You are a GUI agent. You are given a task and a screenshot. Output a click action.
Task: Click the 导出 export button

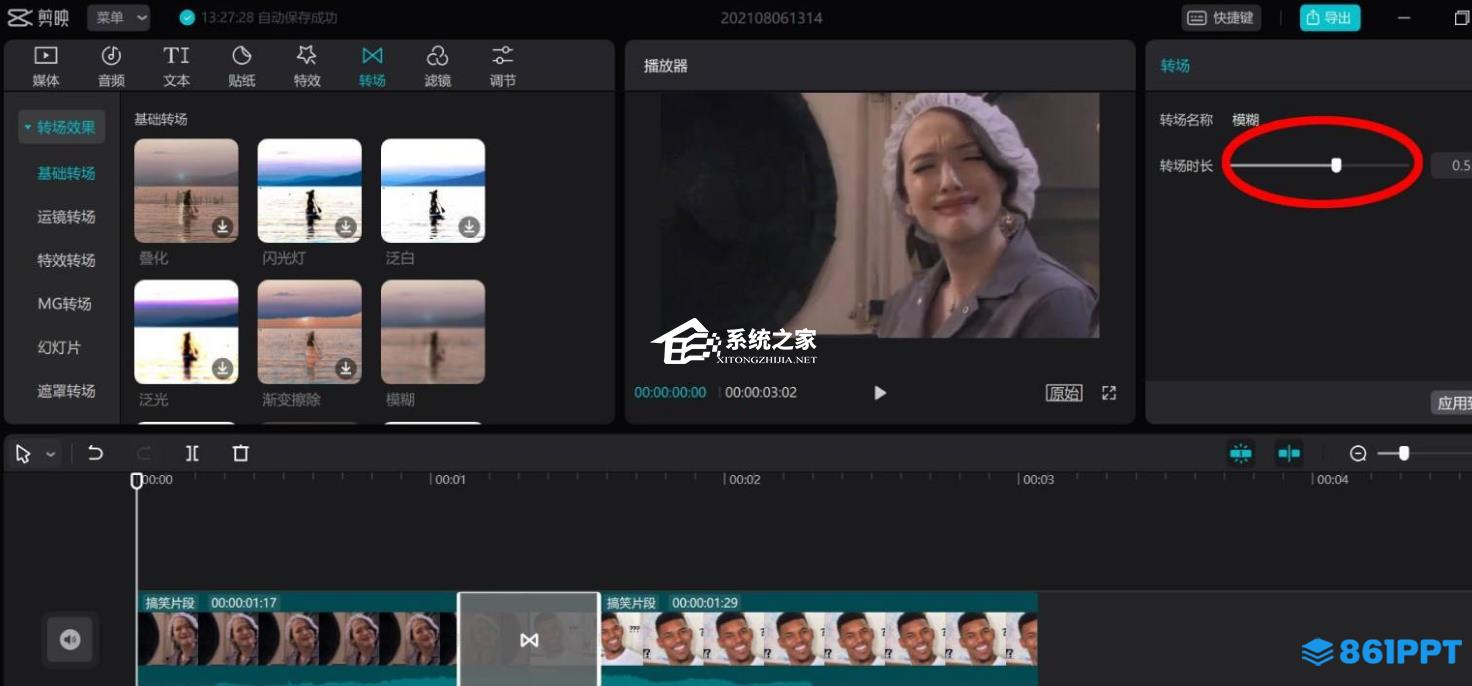(x=1330, y=18)
